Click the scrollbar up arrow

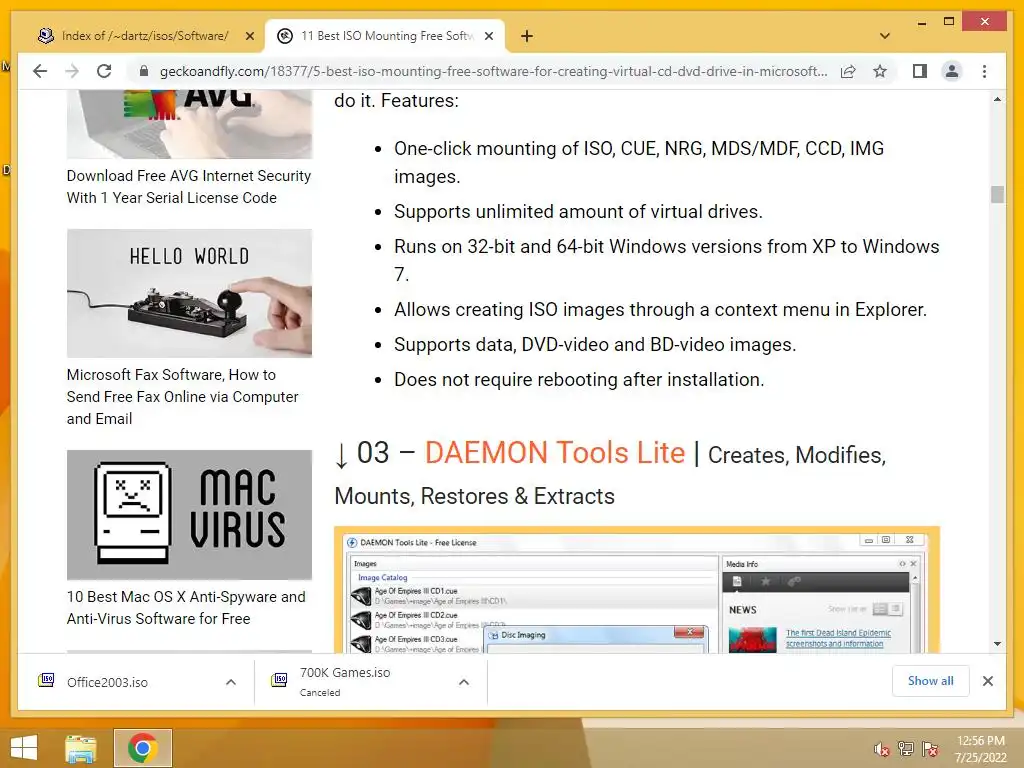point(997,99)
